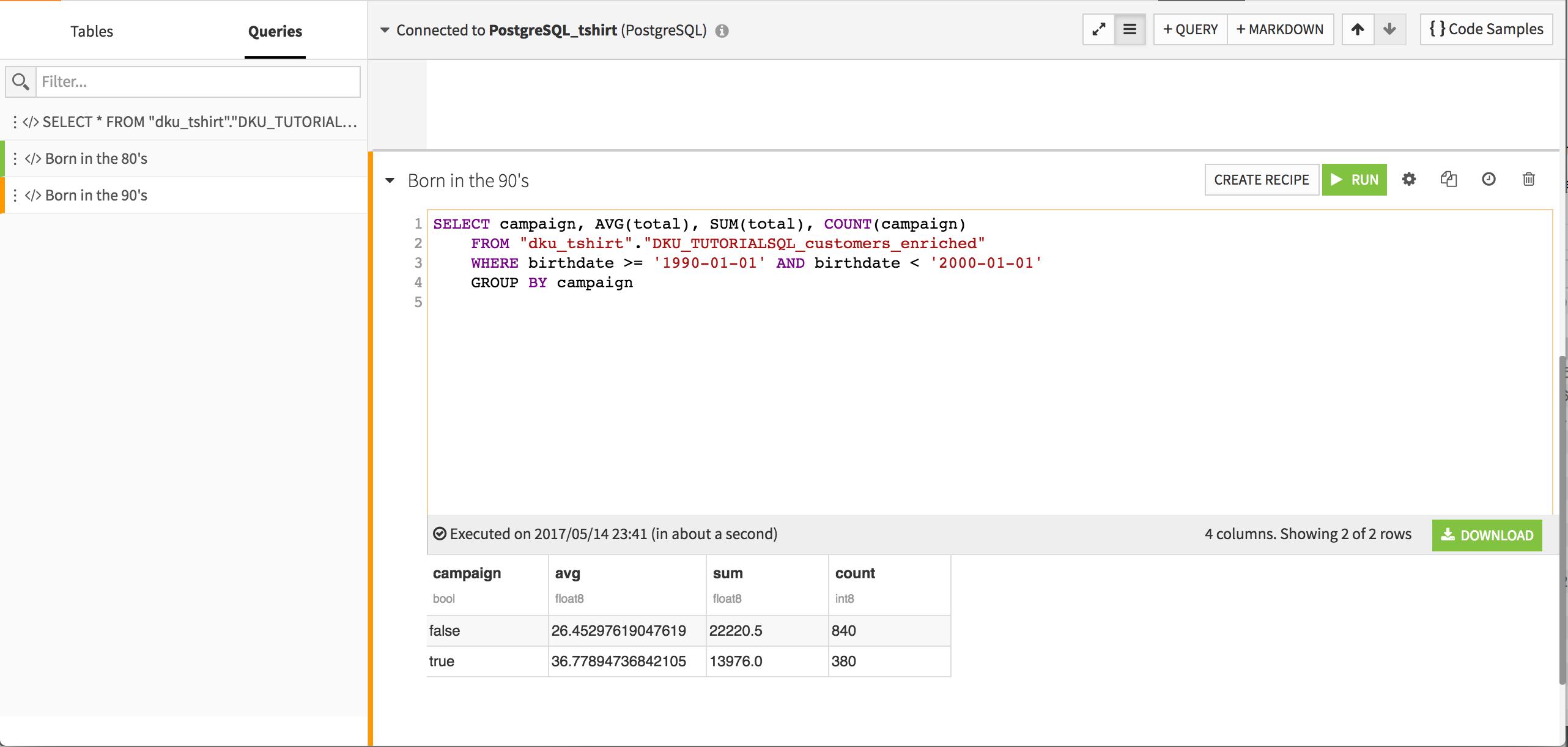Viewport: 1568px width, 747px height.
Task: Switch to the Tables tab
Action: (x=91, y=31)
